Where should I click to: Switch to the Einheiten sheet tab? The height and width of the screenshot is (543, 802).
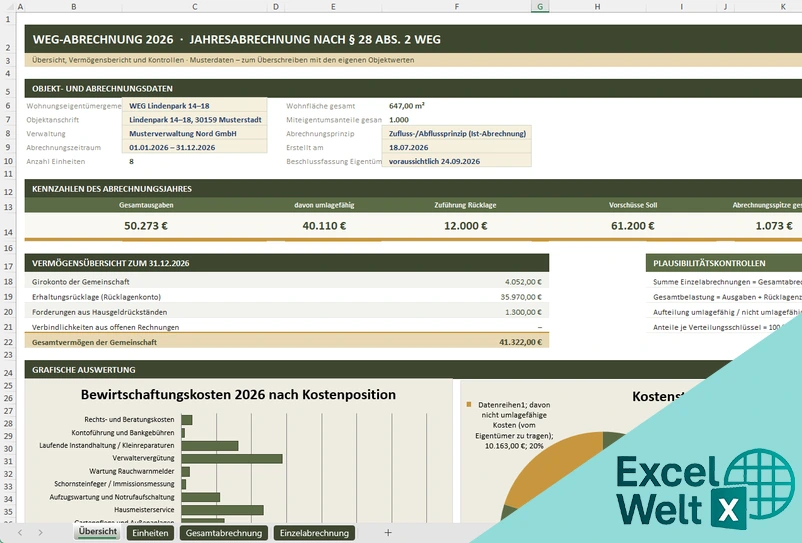click(x=150, y=533)
